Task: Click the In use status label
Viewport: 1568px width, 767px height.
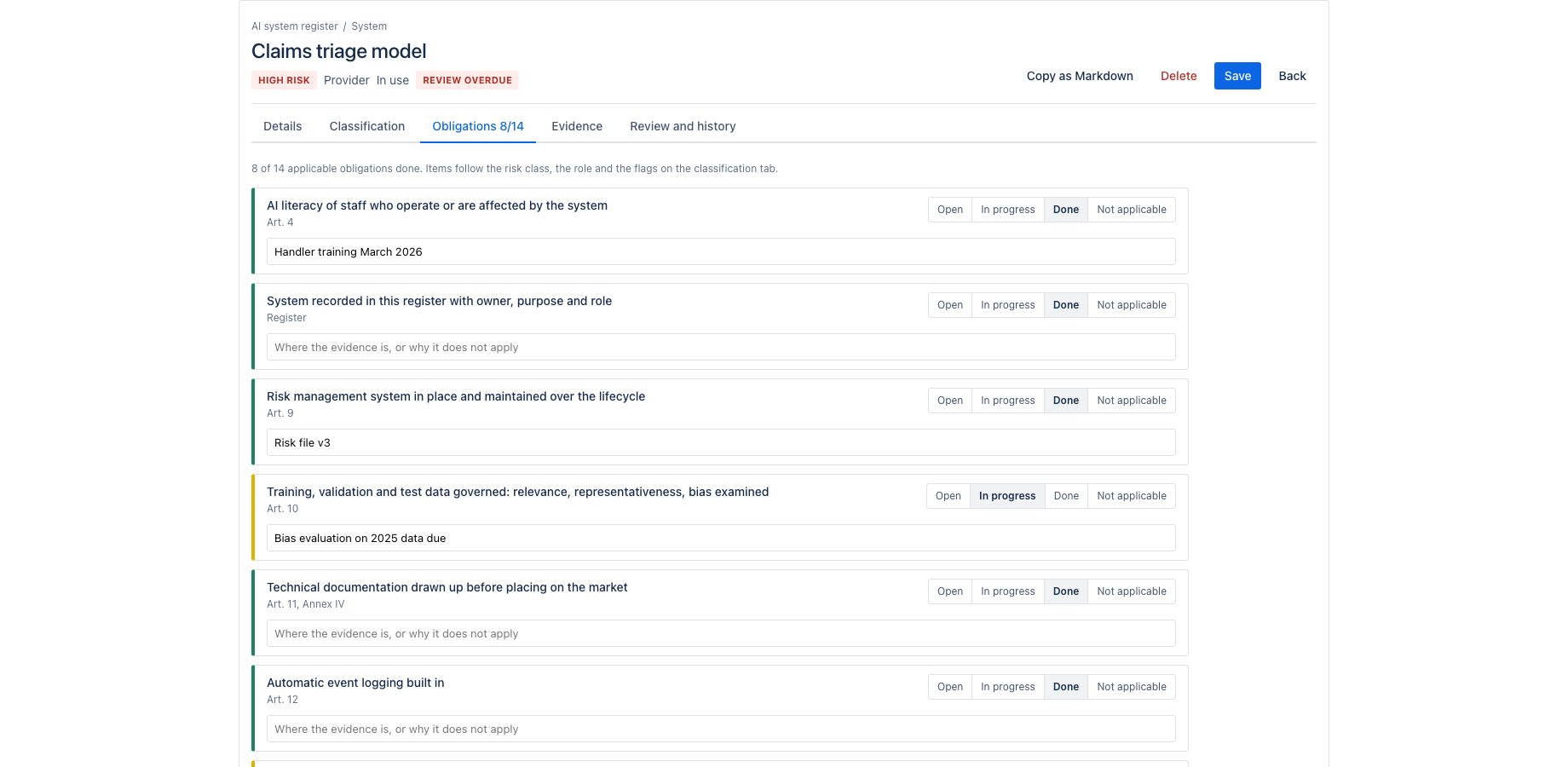Action: pos(393,80)
